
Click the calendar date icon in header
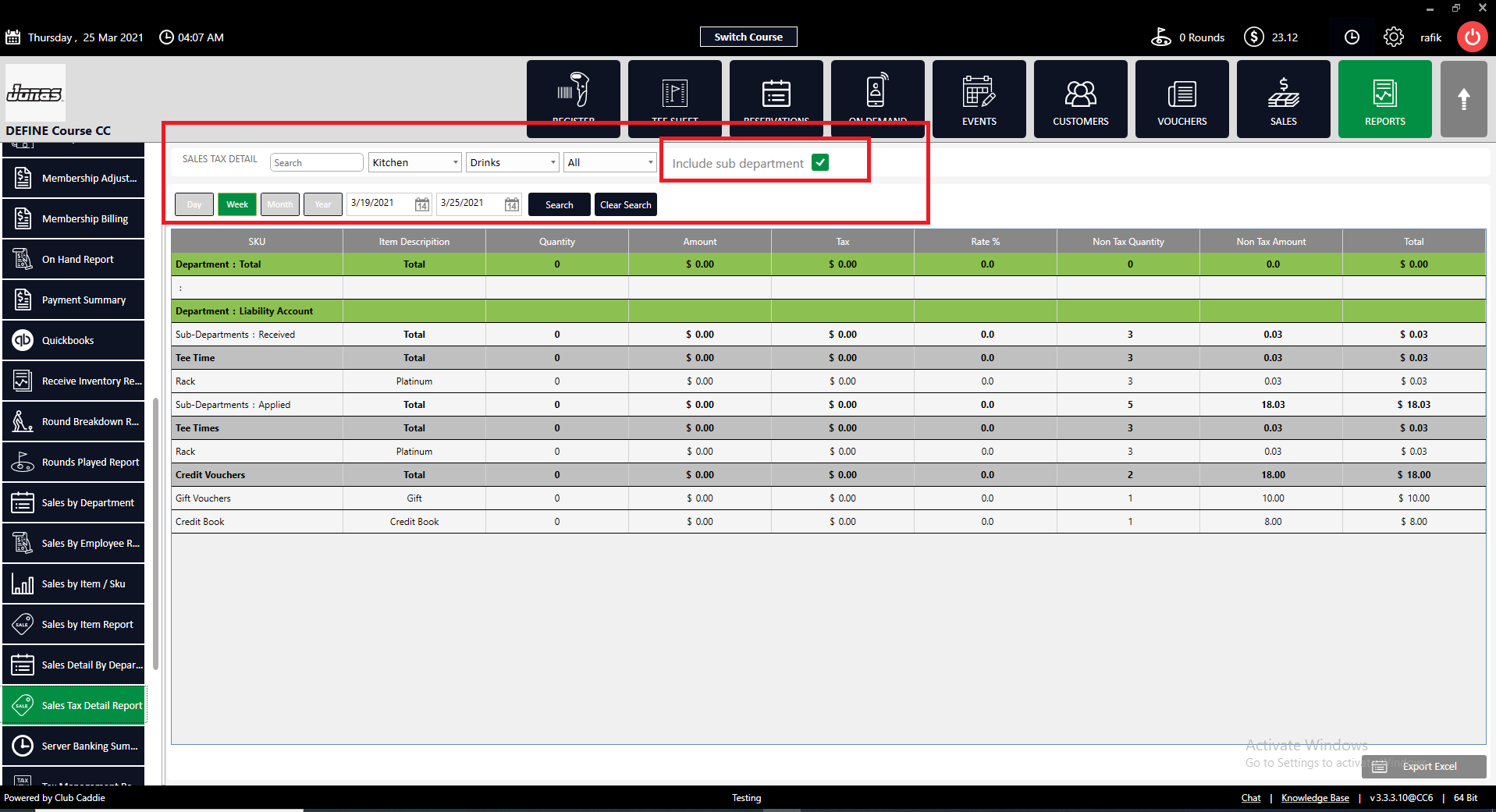pyautogui.click(x=13, y=37)
